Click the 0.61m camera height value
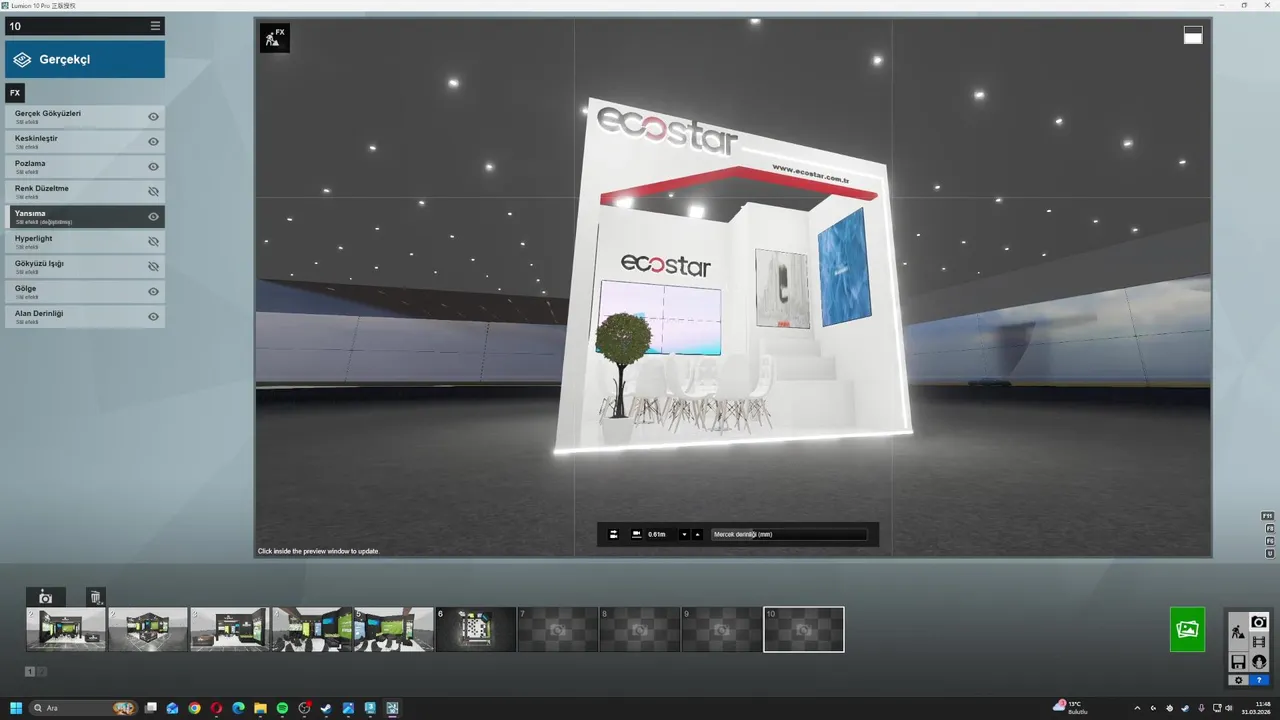 pos(657,534)
